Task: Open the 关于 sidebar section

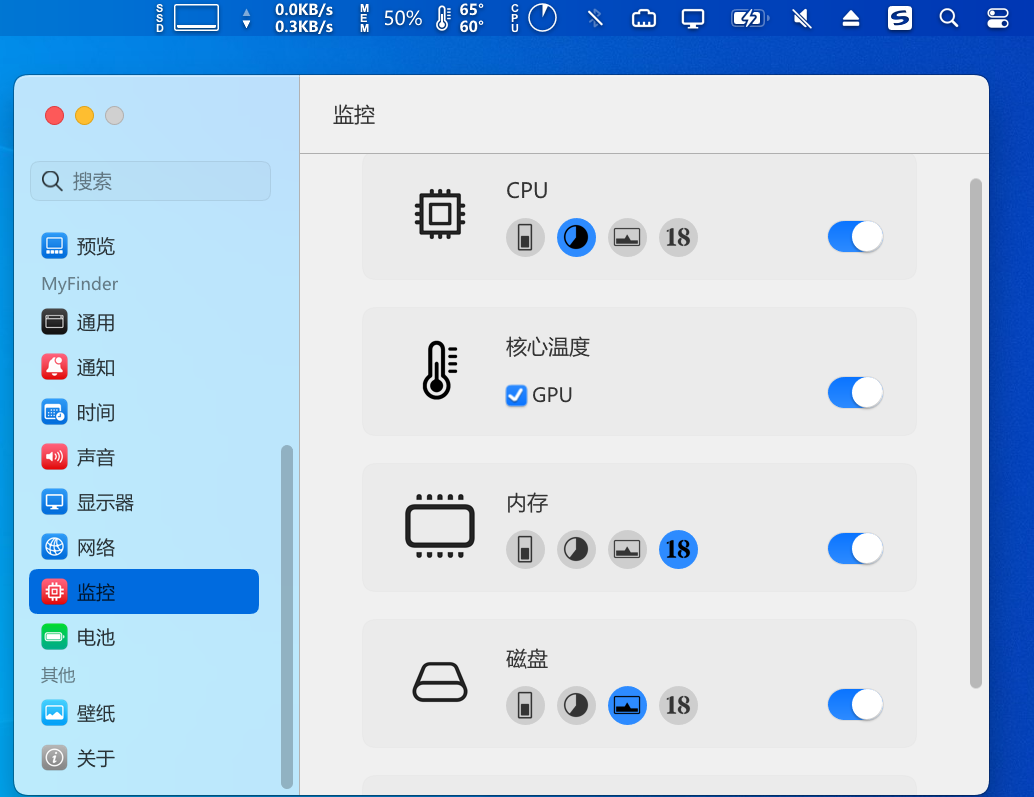Action: coord(144,758)
